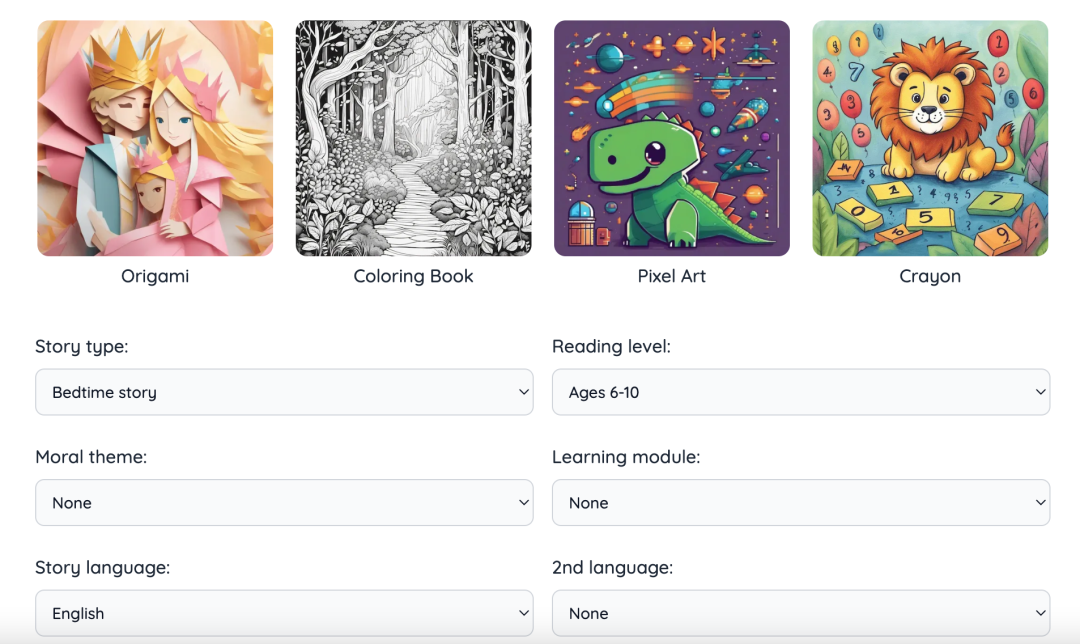Open the Reading level dropdown
Screen dimensions: 1080x644
[800, 392]
